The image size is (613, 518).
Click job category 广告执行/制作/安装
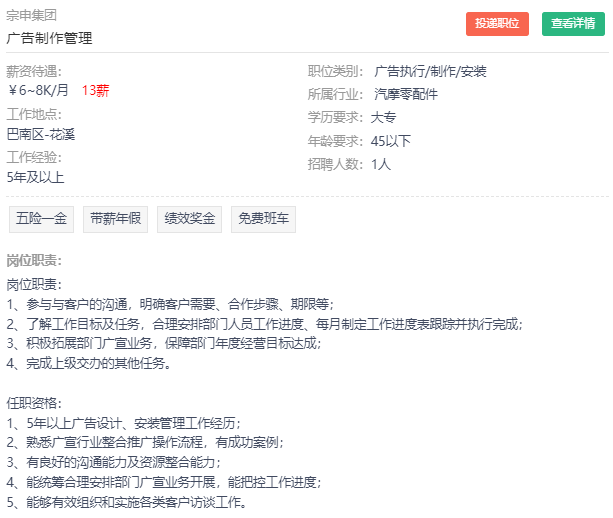click(x=430, y=72)
